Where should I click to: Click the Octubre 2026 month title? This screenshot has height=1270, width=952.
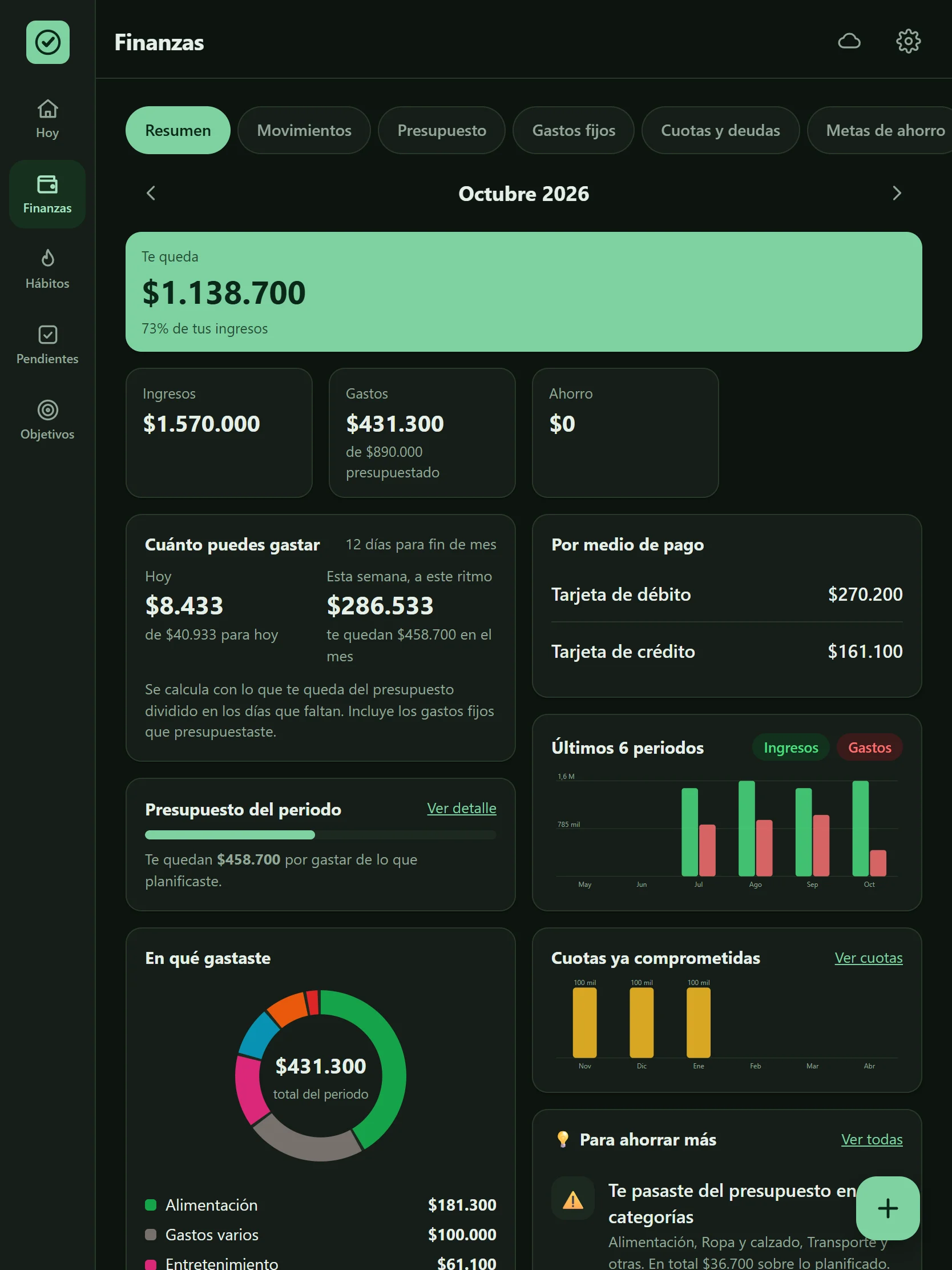point(524,194)
